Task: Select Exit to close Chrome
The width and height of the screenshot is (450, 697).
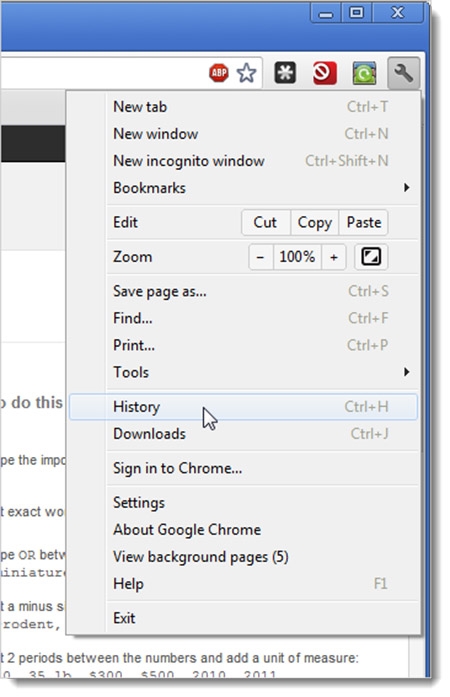Action: pyautogui.click(x=244, y=618)
